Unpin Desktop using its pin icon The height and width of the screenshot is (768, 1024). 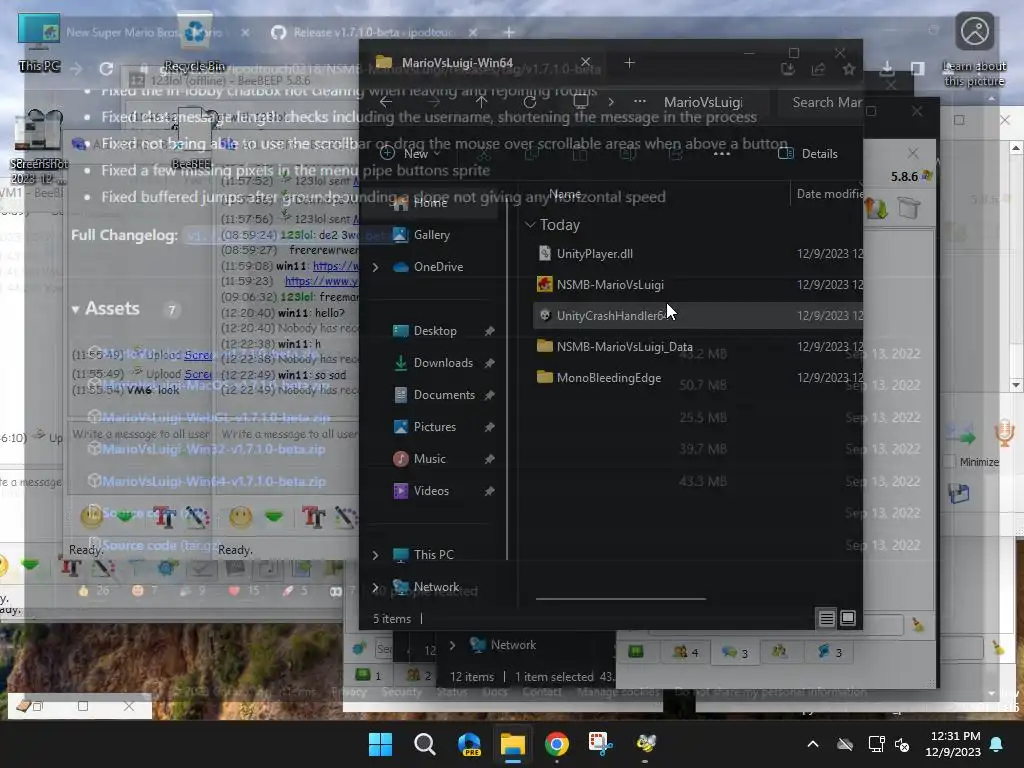(x=489, y=331)
